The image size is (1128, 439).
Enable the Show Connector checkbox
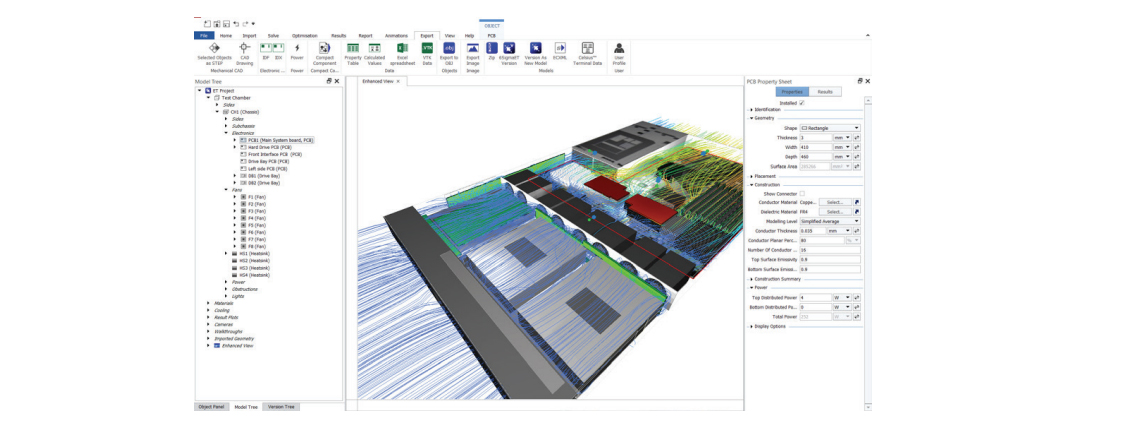802,194
